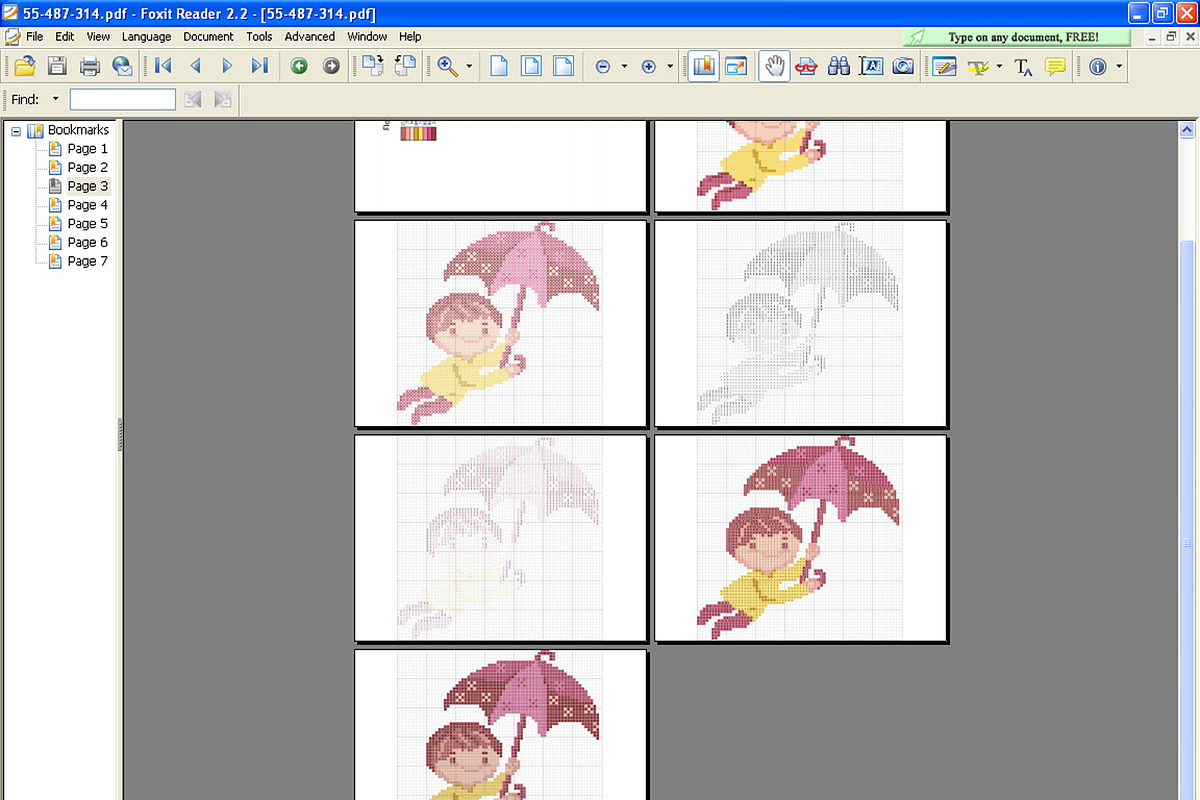This screenshot has width=1200, height=800.
Task: Select Page 4 bookmark
Action: click(88, 205)
